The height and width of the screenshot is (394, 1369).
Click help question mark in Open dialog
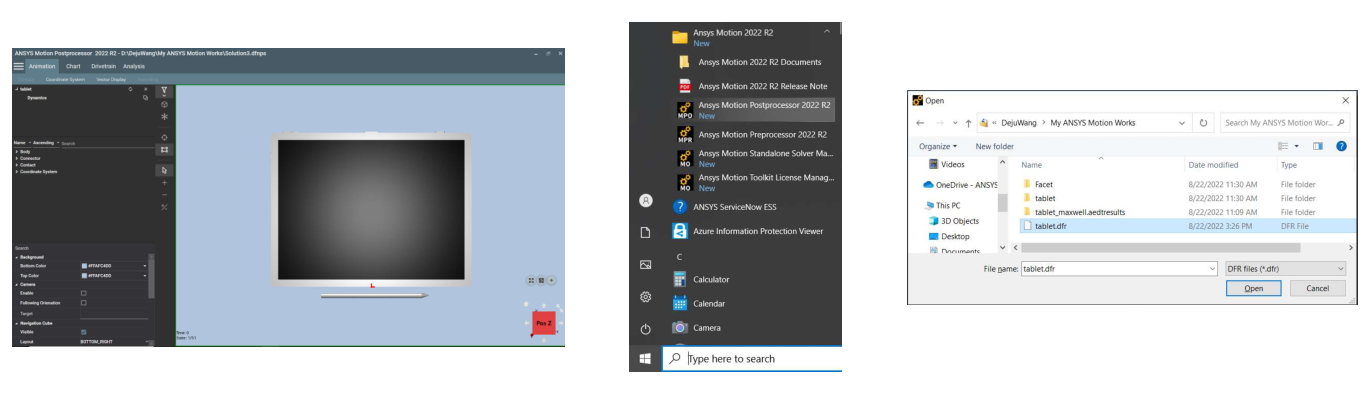(x=1340, y=146)
